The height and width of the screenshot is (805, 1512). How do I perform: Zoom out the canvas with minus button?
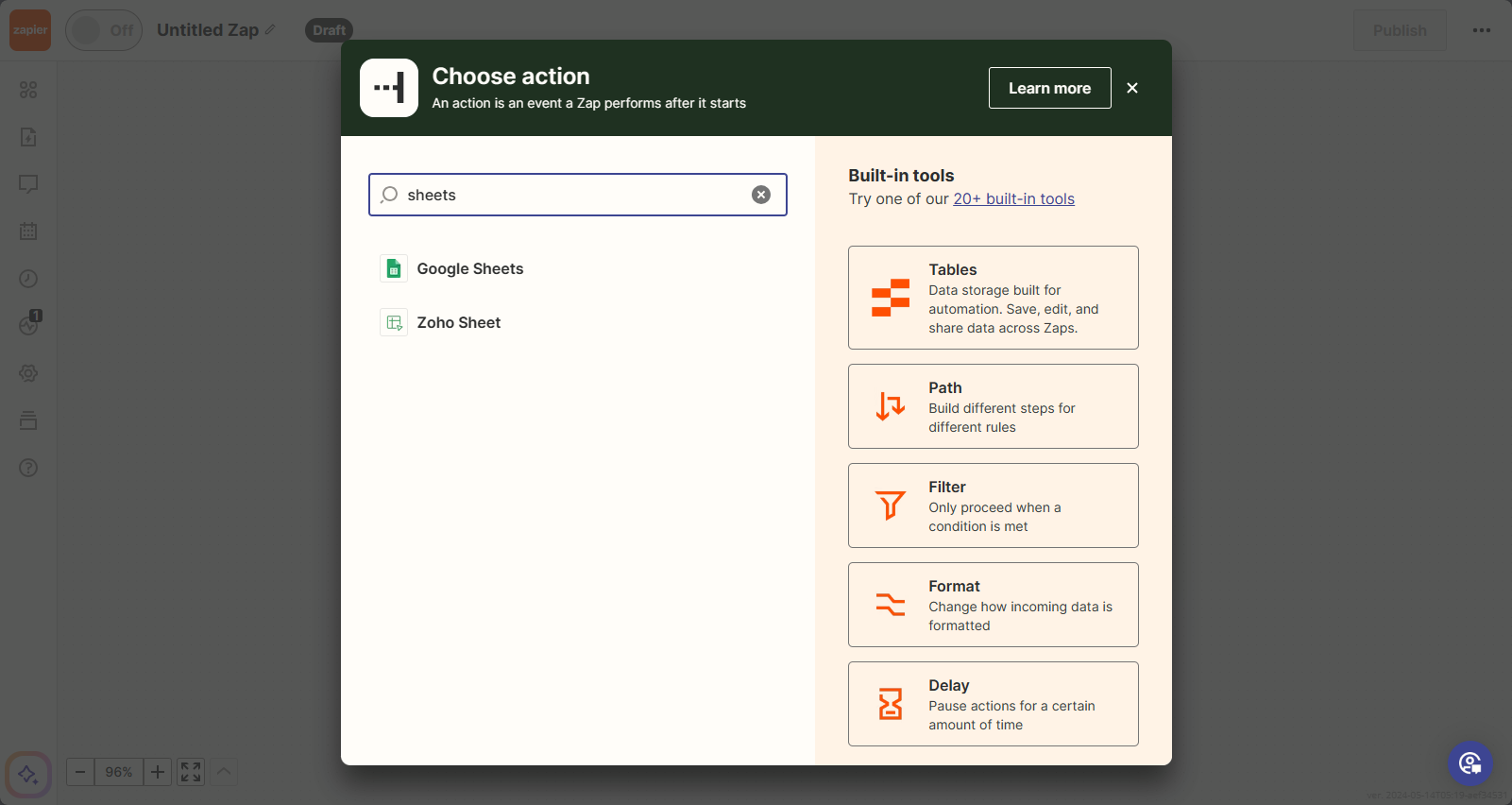pos(80,772)
